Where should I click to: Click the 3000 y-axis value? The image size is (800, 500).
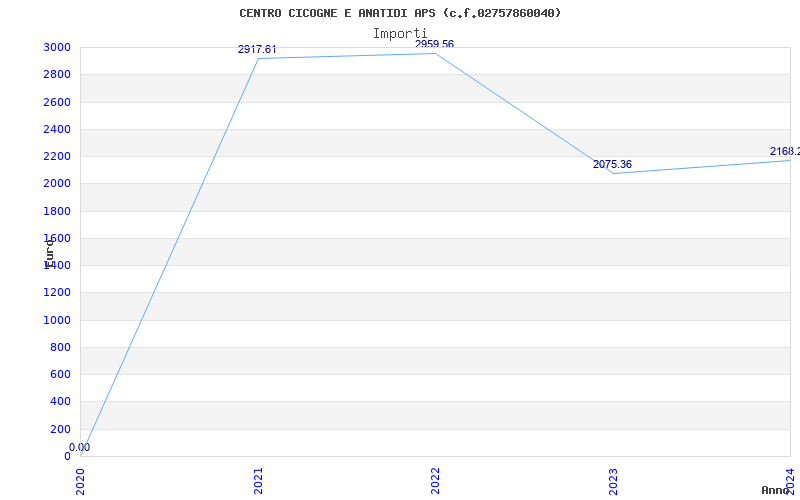tap(57, 47)
